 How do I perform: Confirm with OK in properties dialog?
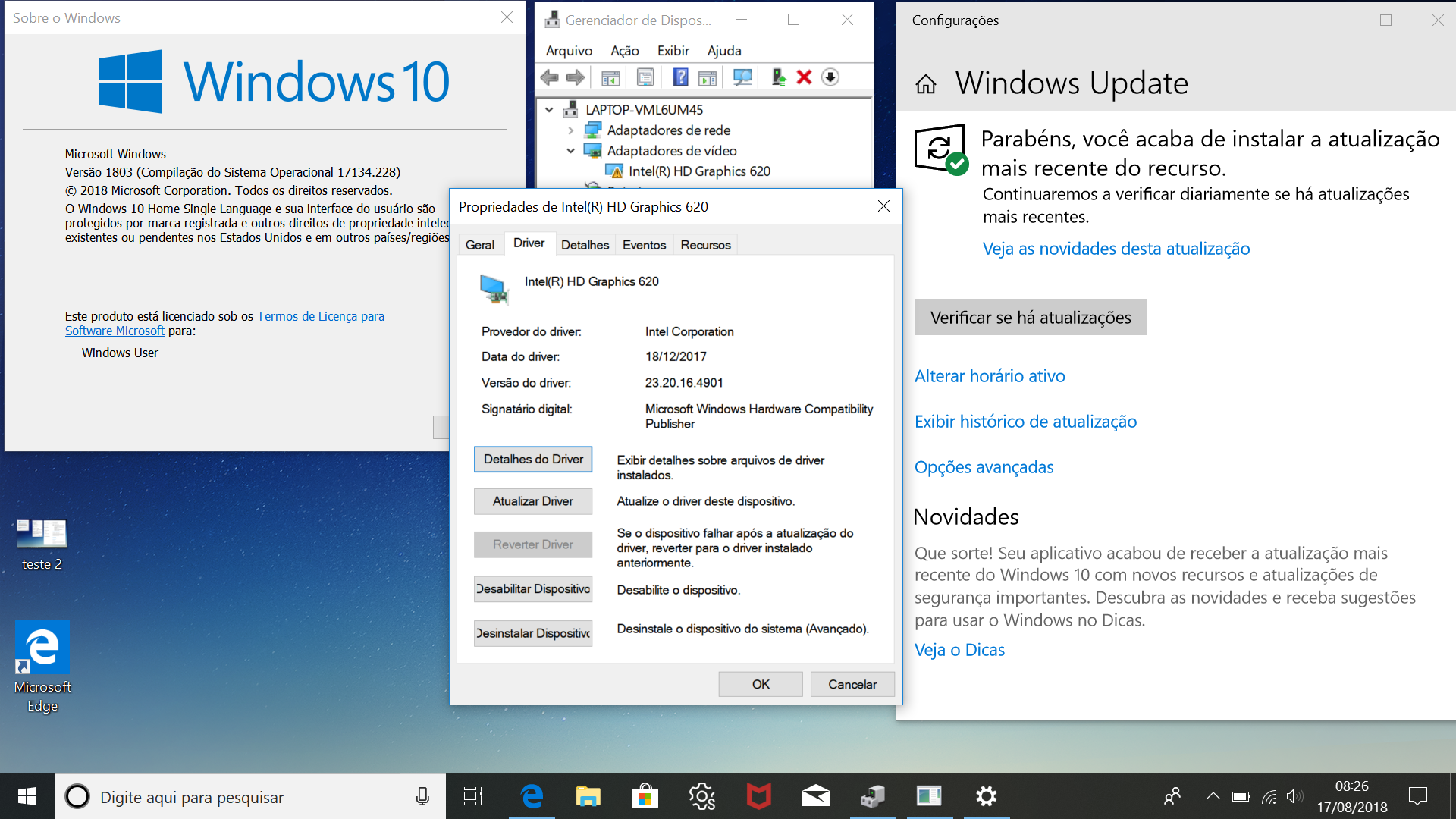point(761,684)
